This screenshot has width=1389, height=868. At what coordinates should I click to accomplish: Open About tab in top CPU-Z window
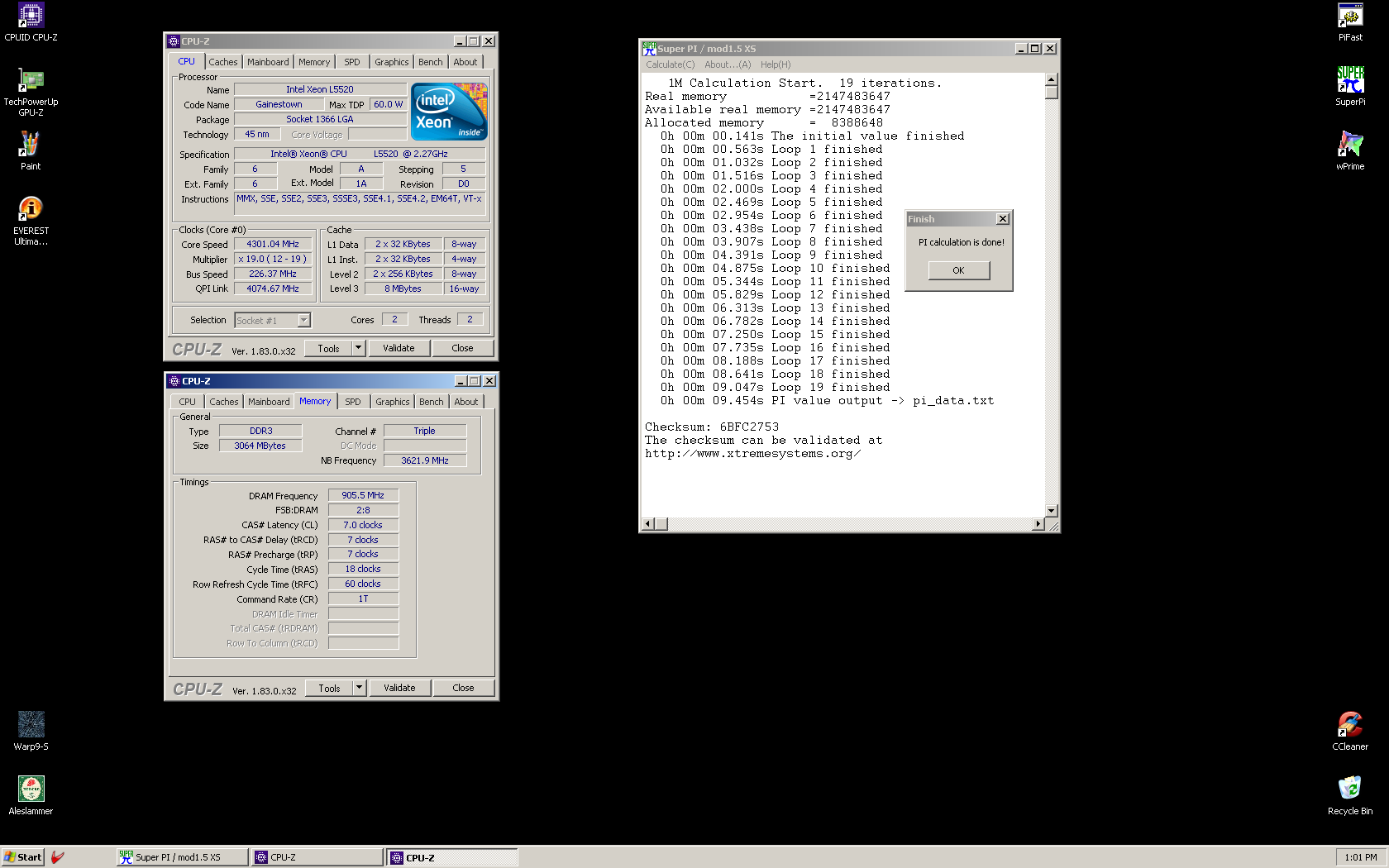tap(465, 62)
